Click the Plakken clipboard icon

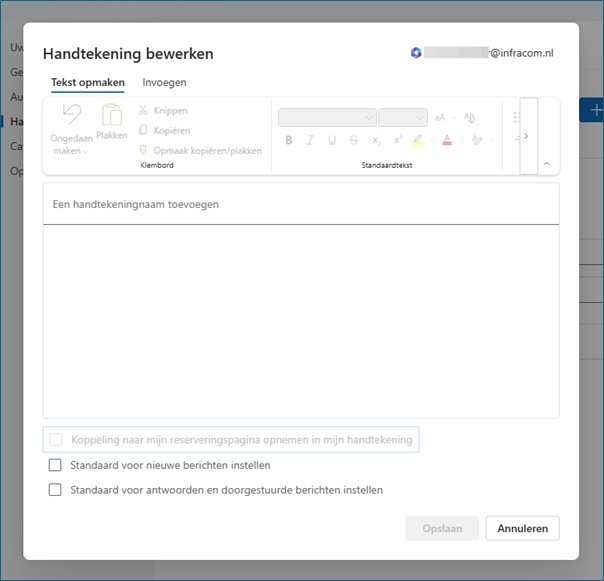coord(111,118)
